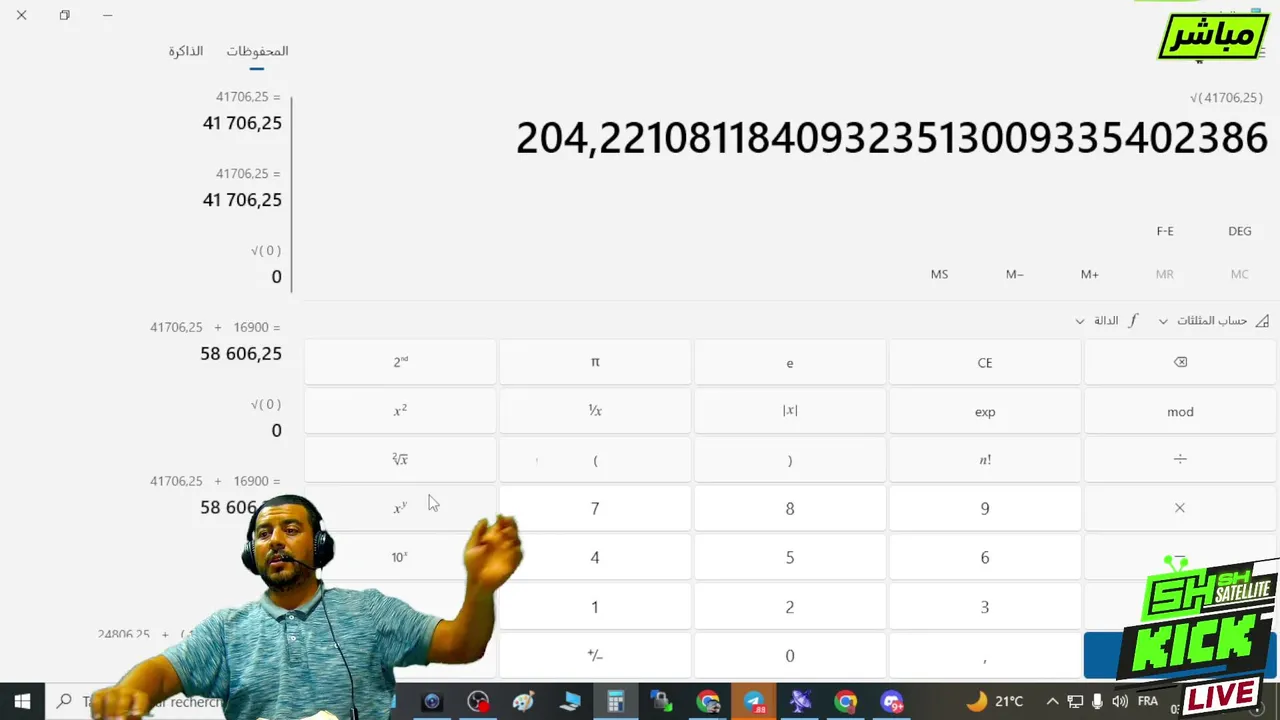The height and width of the screenshot is (720, 1280).
Task: Click the division operator key
Action: 1180,459
